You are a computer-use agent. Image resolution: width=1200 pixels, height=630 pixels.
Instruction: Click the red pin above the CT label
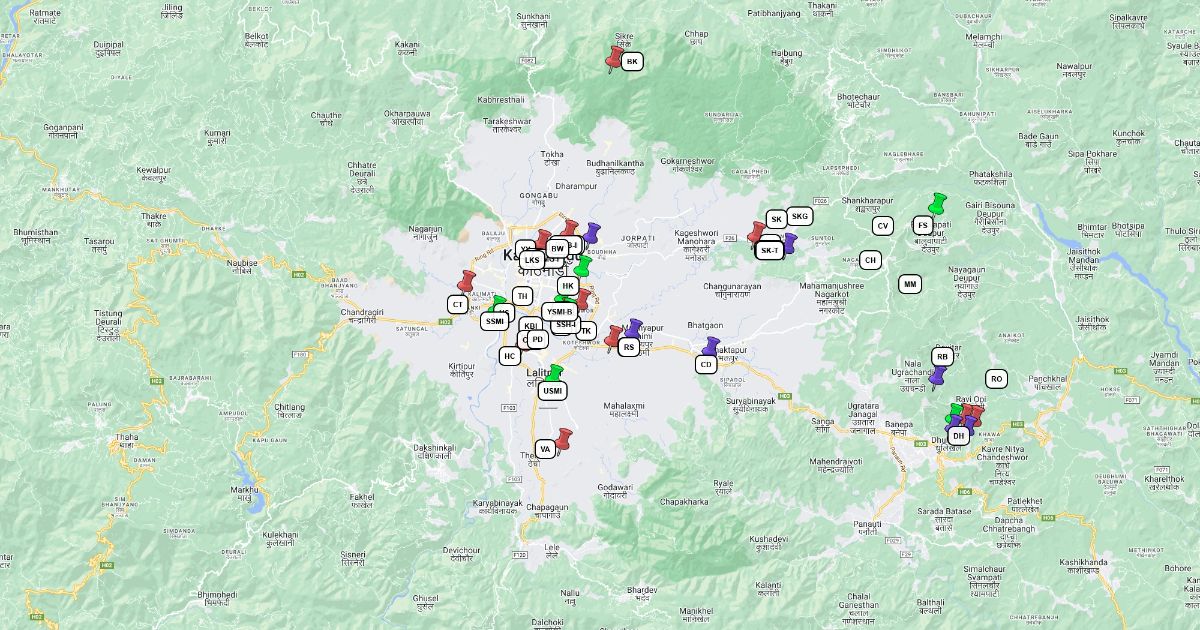(x=466, y=282)
